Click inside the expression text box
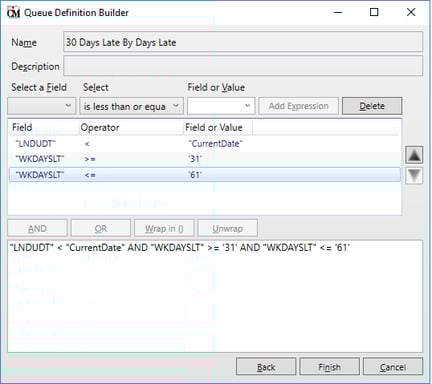This screenshot has width=432, height=384. pos(215,296)
